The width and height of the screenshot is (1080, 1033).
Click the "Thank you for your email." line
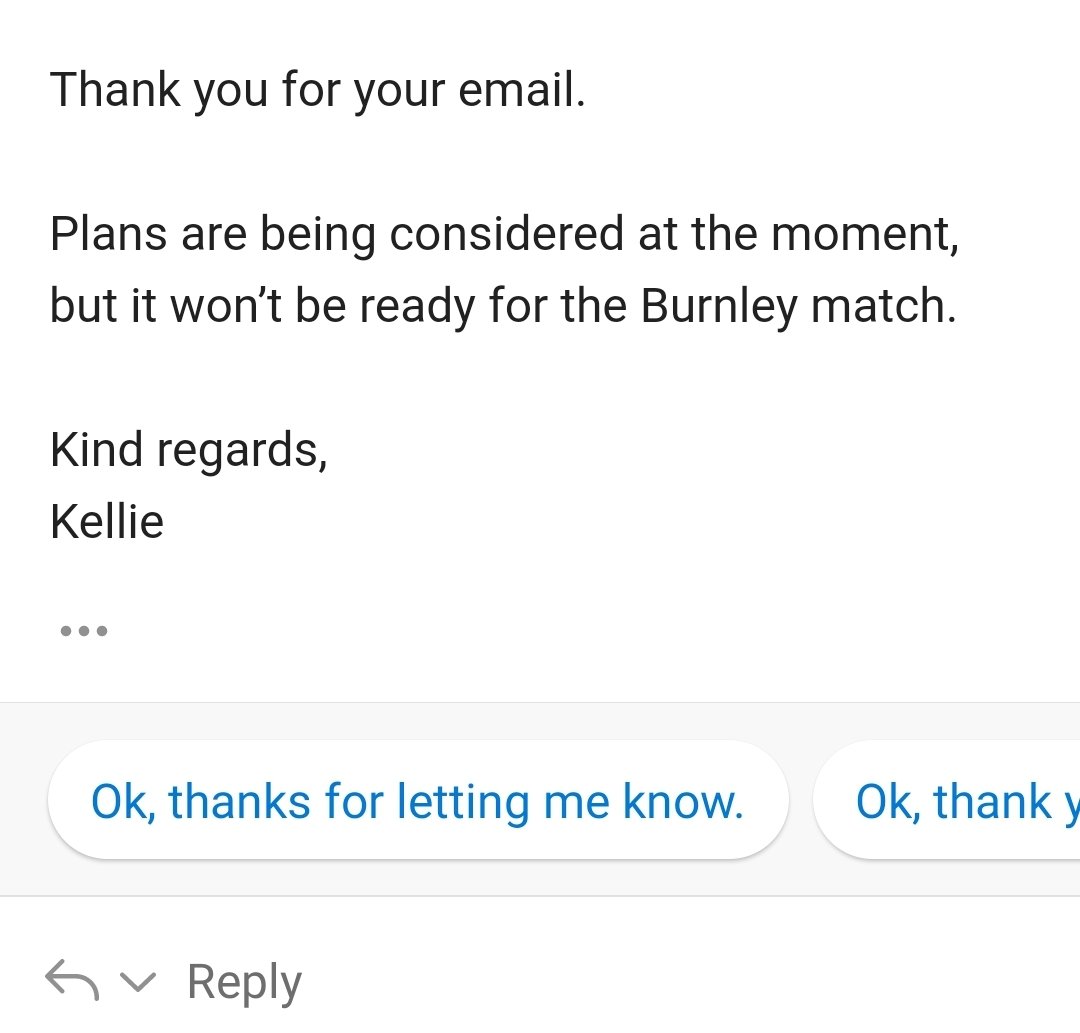(317, 91)
